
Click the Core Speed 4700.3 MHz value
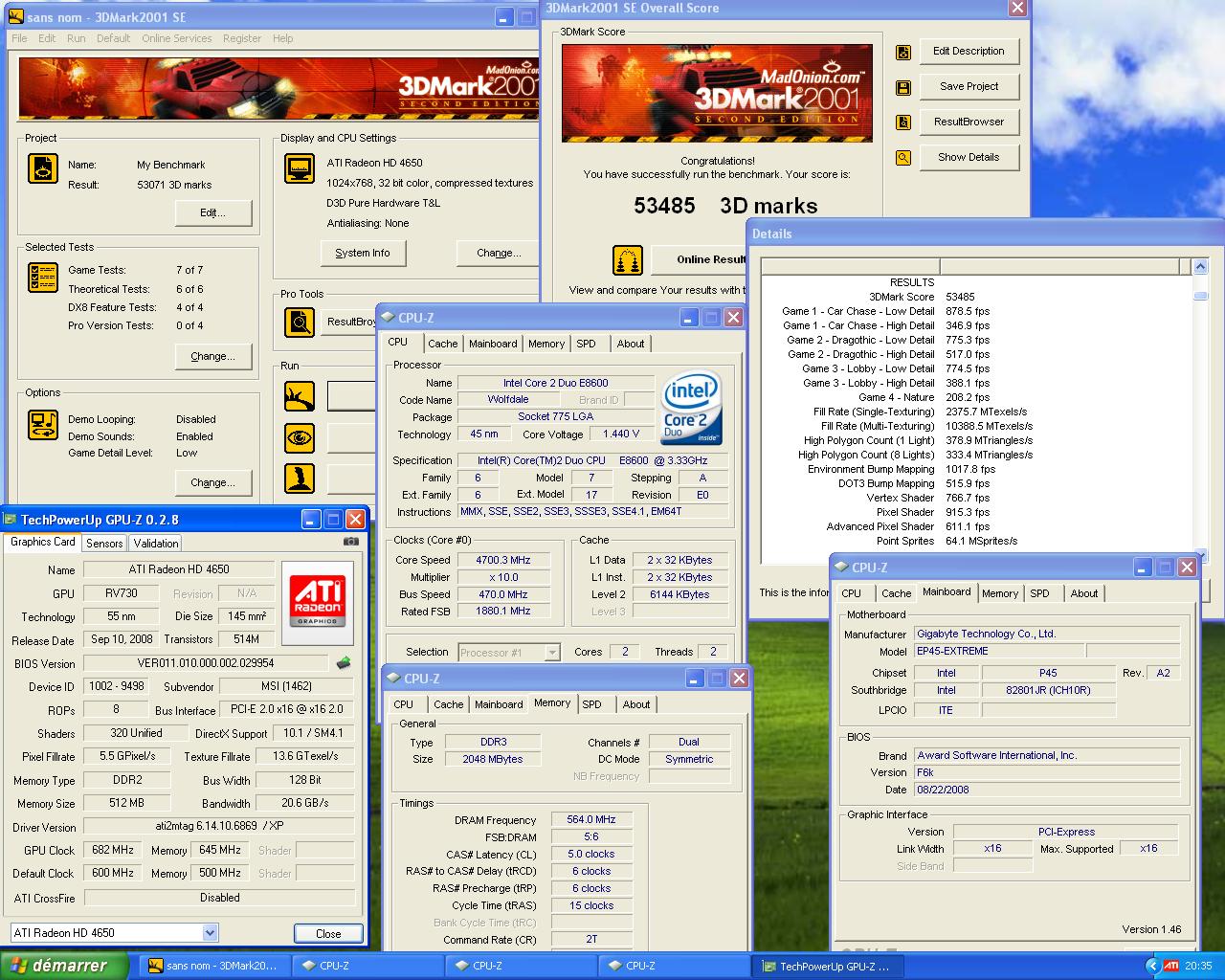[503, 560]
